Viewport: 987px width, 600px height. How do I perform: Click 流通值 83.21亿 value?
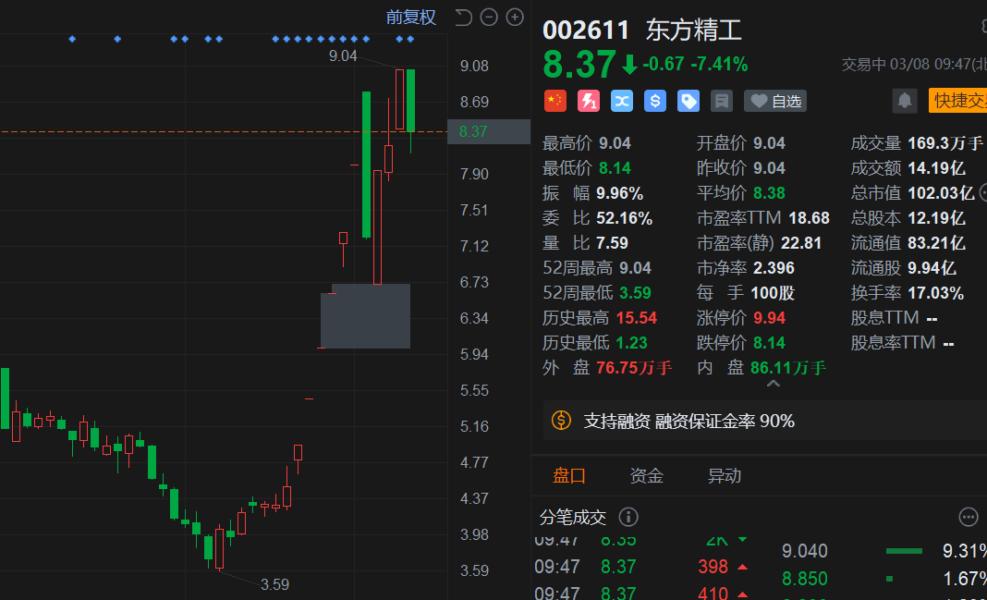pos(936,243)
